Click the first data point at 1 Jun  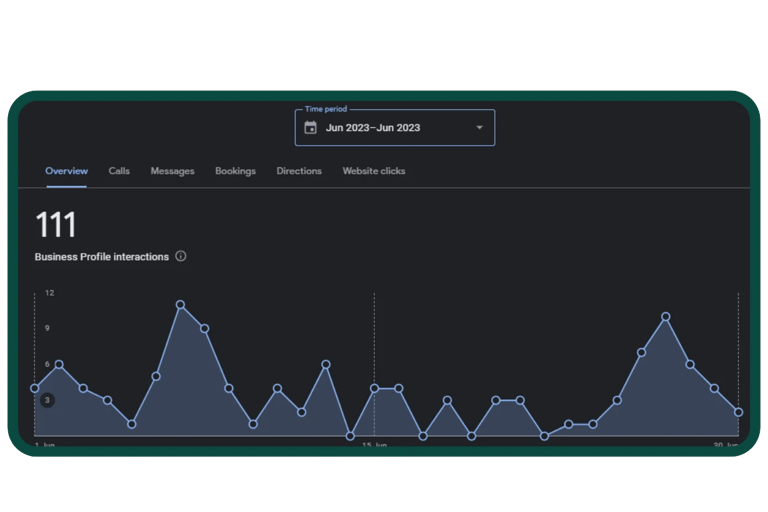tap(35, 389)
